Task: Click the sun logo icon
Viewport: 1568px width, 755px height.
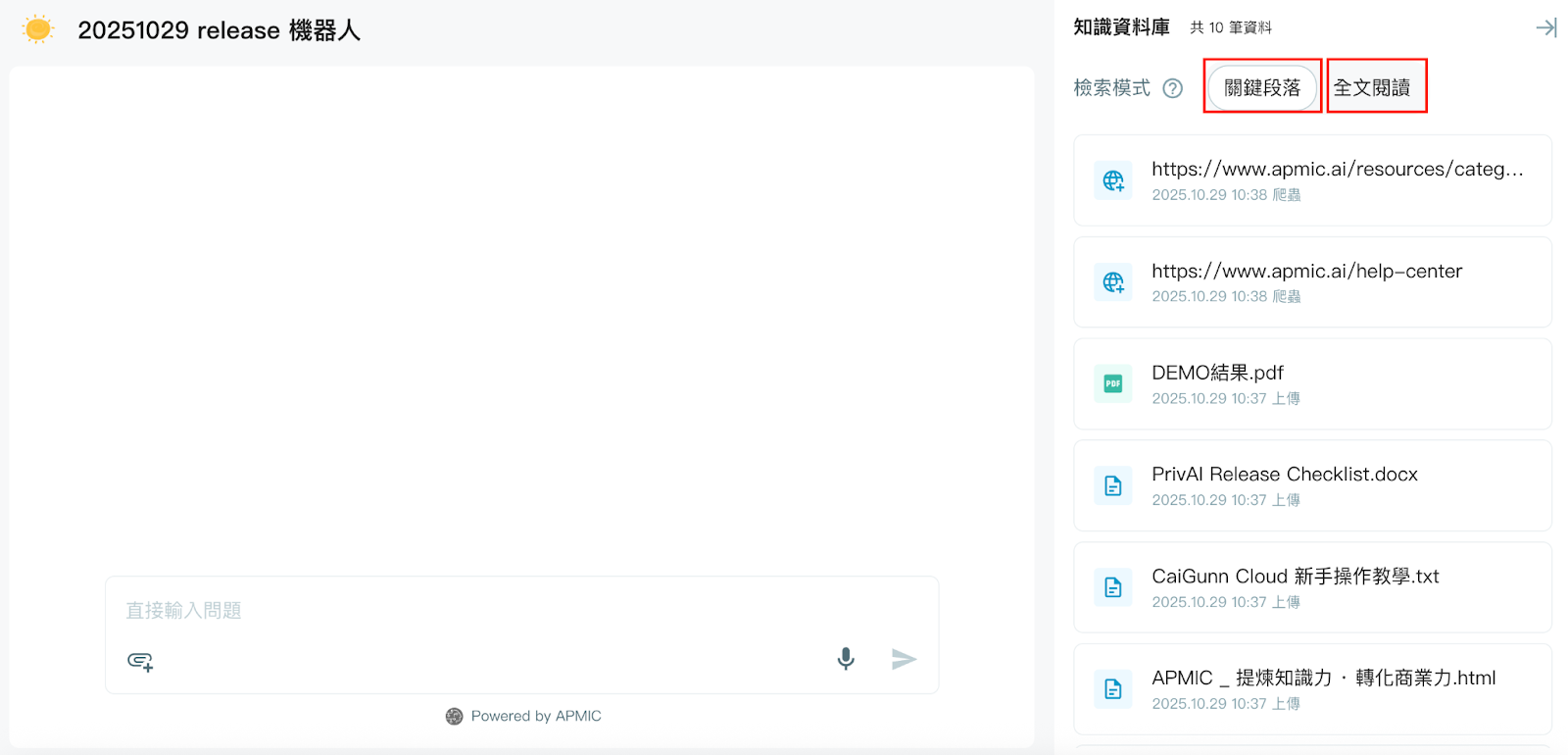Action: [37, 29]
